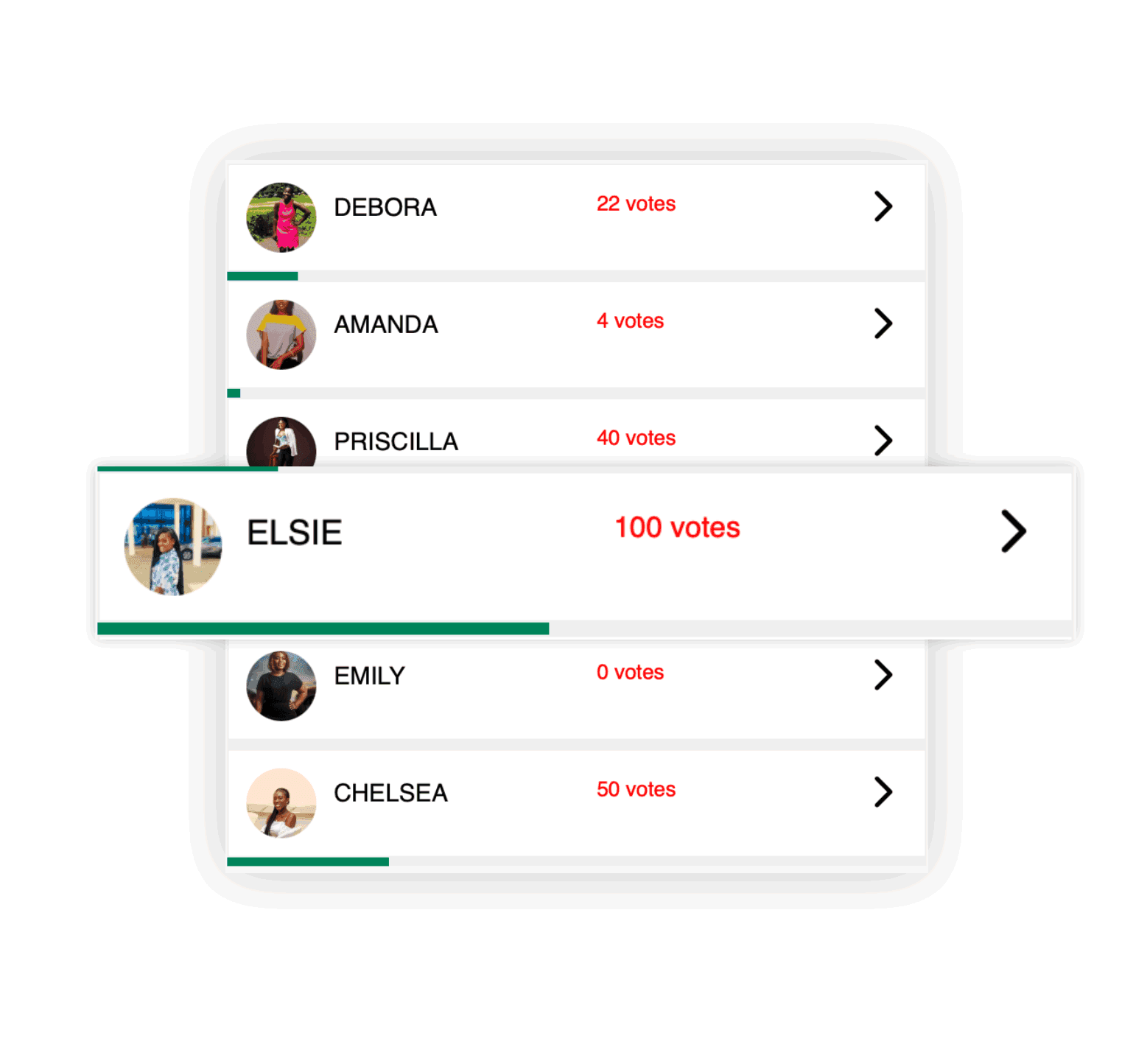Expand Amanda's row with right chevron

pos(883,323)
